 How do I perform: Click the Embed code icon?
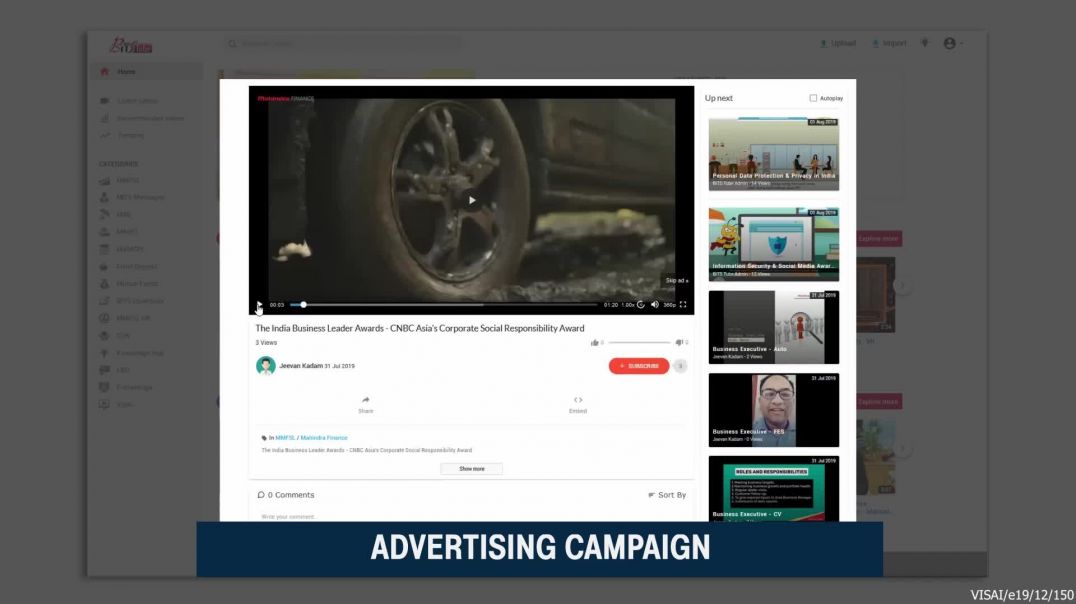578,400
